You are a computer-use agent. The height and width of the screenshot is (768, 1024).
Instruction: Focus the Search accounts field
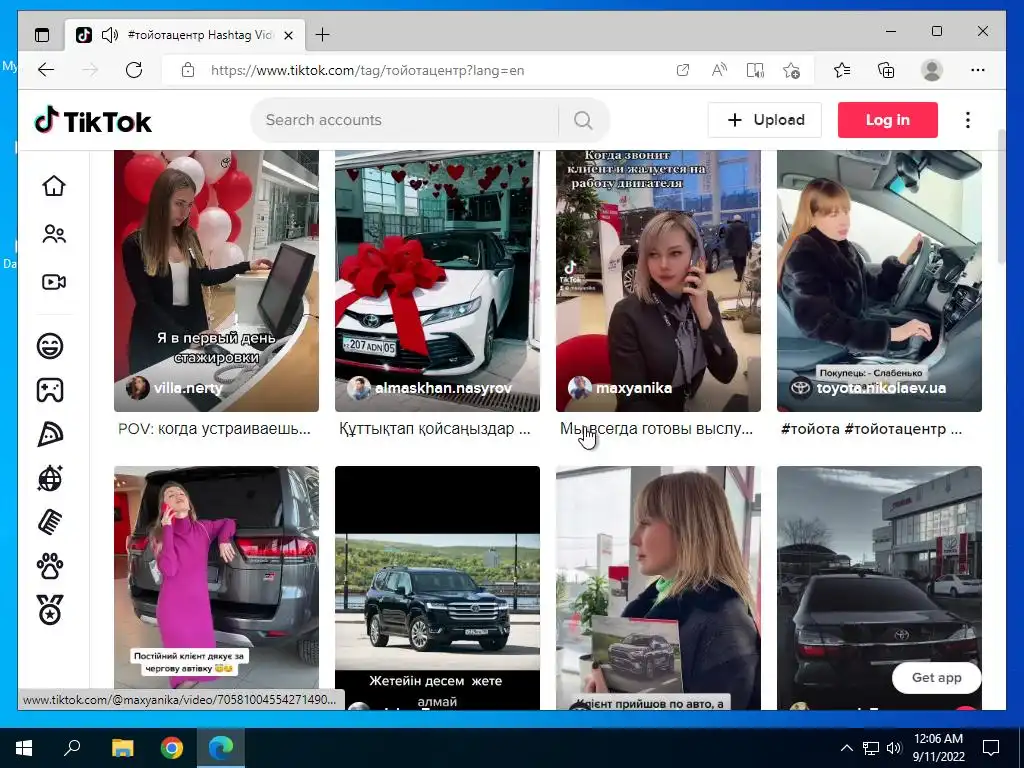point(405,120)
